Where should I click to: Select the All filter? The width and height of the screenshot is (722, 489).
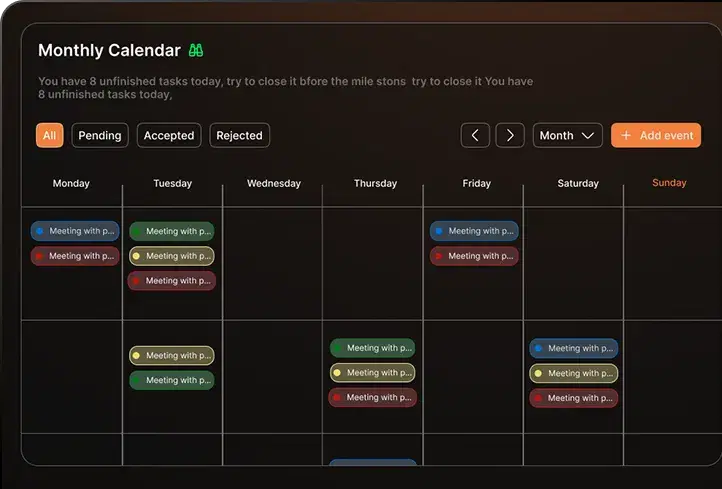click(49, 135)
